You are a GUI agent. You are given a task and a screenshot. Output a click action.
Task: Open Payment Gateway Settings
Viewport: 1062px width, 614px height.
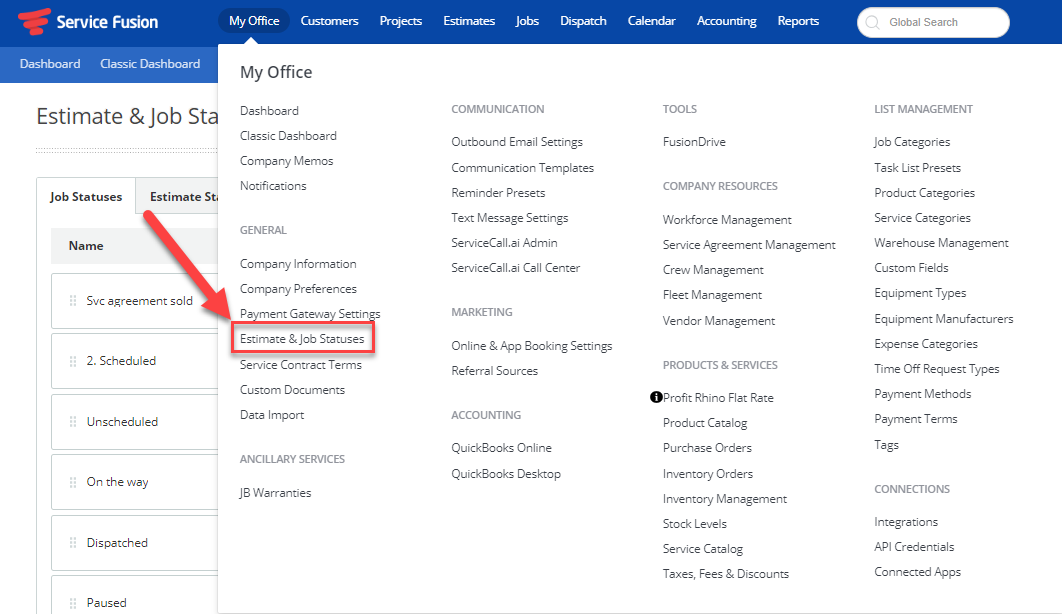coord(310,314)
